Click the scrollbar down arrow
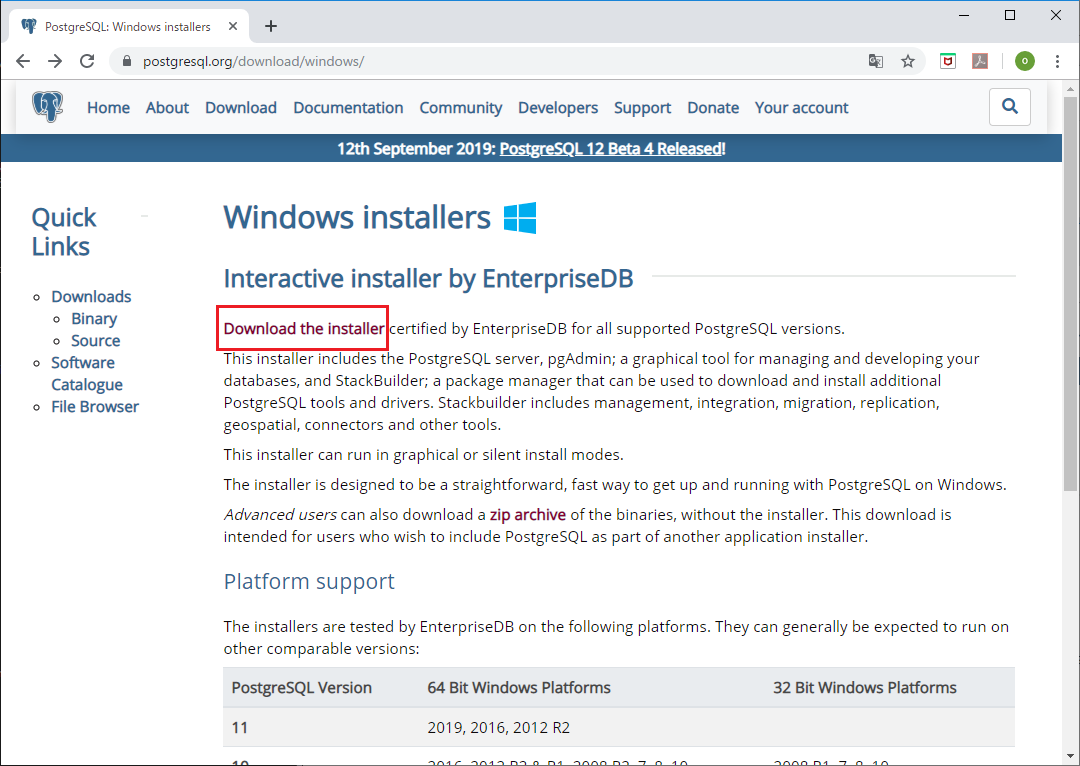Screen dimensions: 1080x766 1070,757
